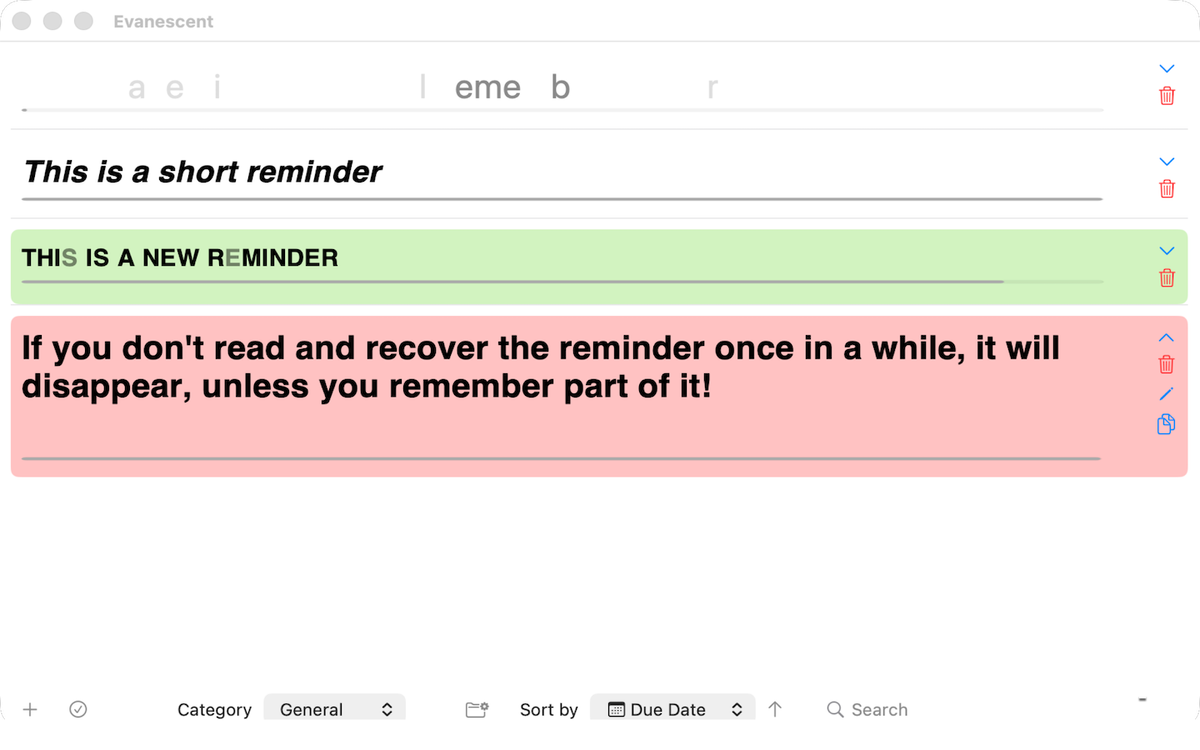Delete the green new reminder

coord(1166,278)
